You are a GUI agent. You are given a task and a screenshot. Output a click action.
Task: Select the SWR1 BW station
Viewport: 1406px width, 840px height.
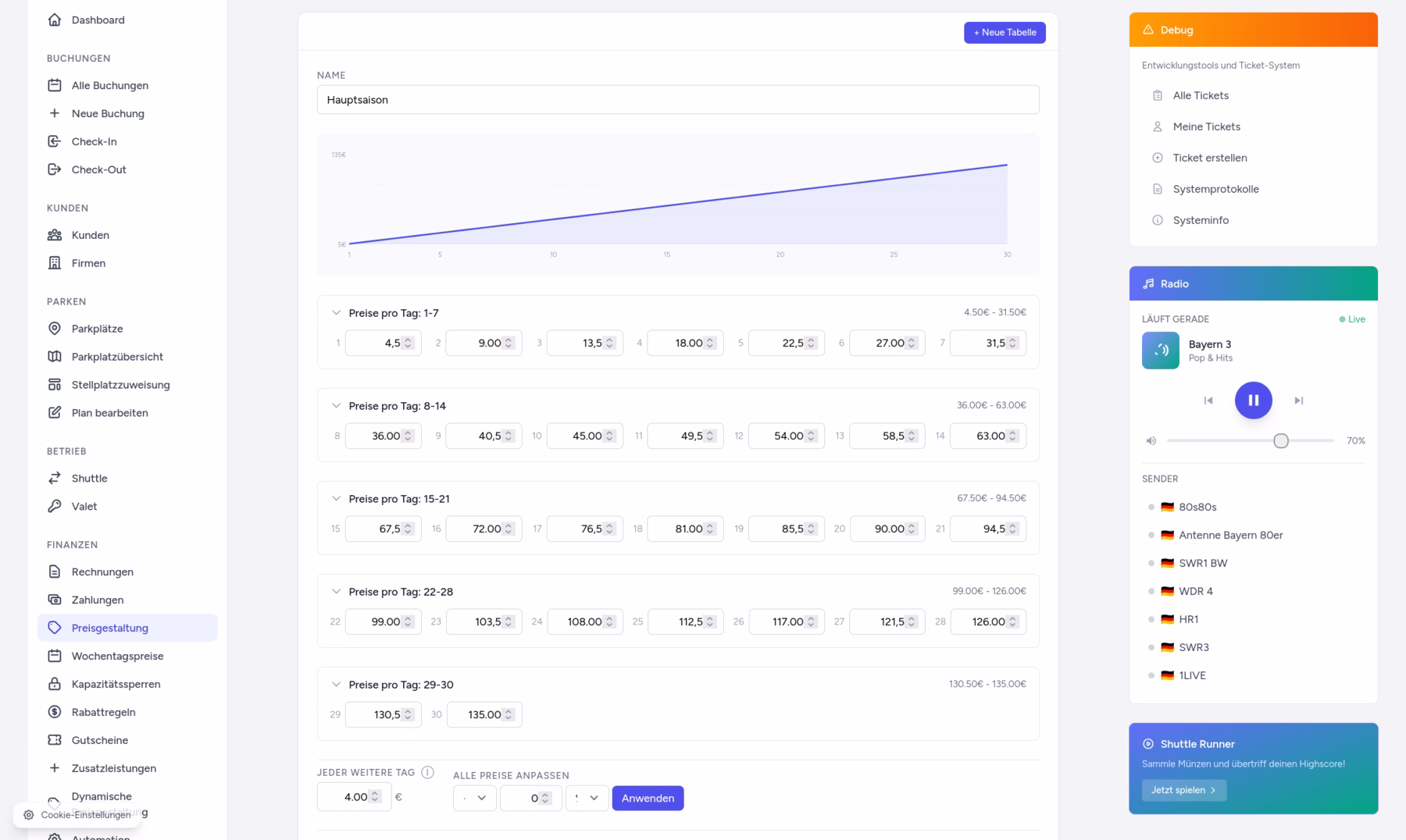click(x=1253, y=564)
